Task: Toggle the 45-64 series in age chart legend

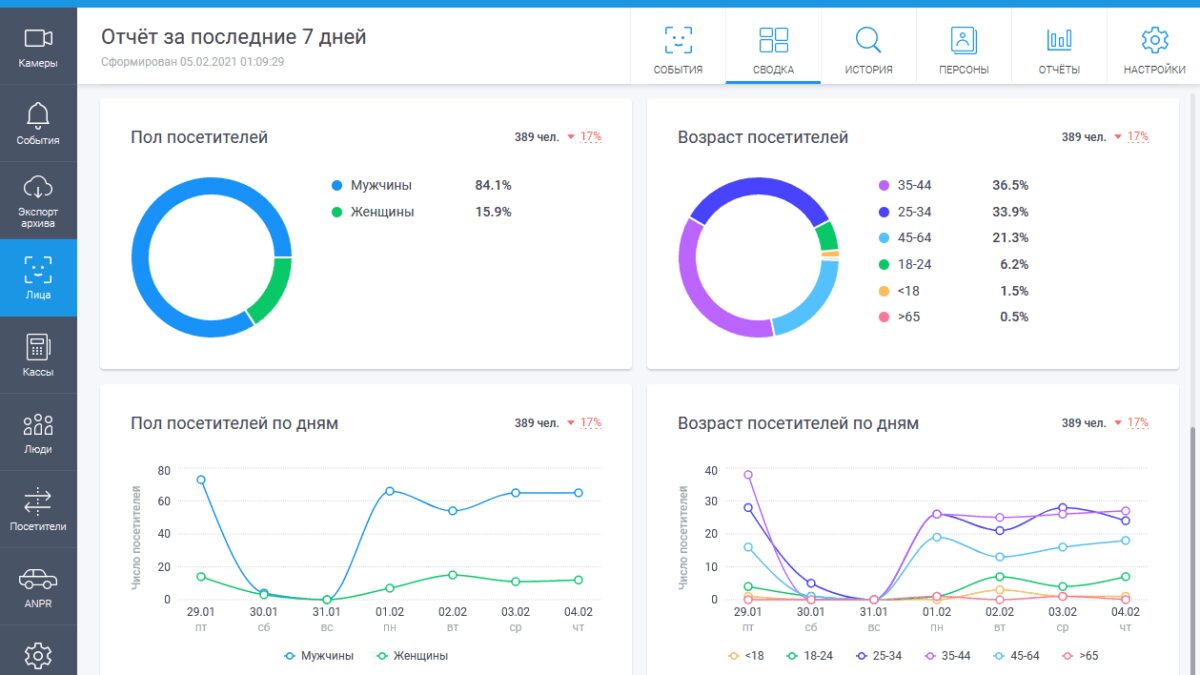Action: pos(1019,656)
